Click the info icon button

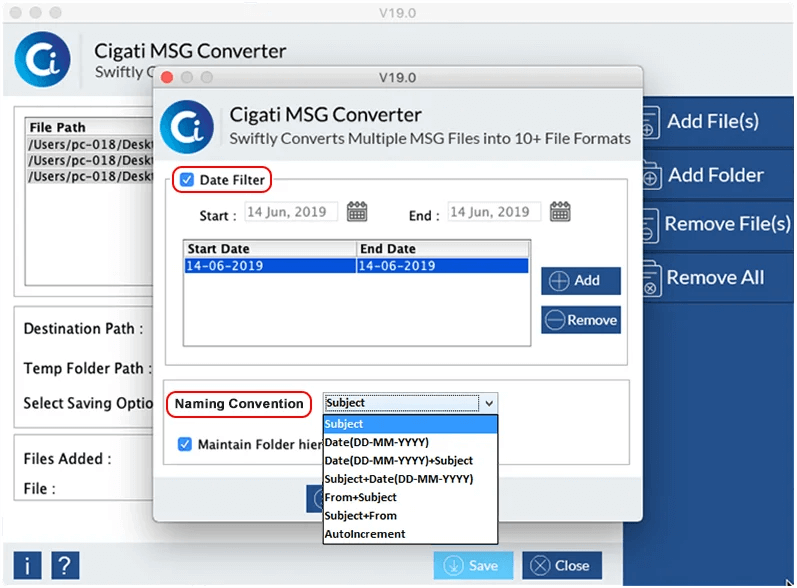[x=27, y=565]
